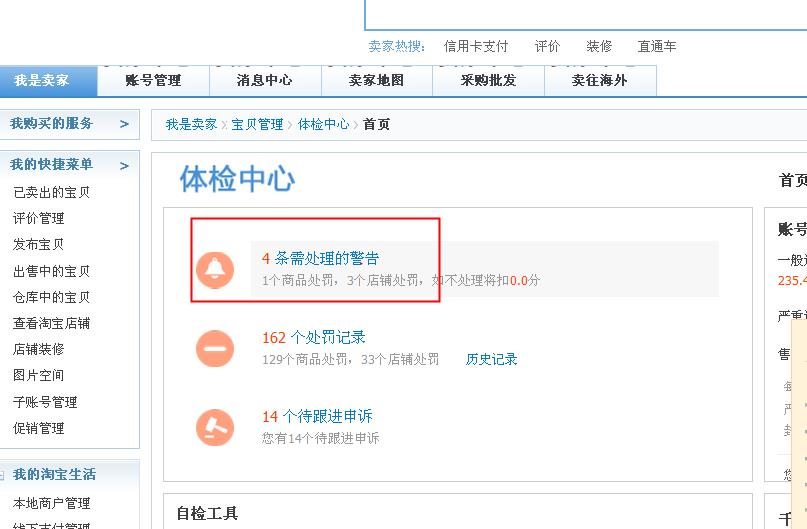Collapse 我的淘宝生活 section toggle

click(2, 475)
